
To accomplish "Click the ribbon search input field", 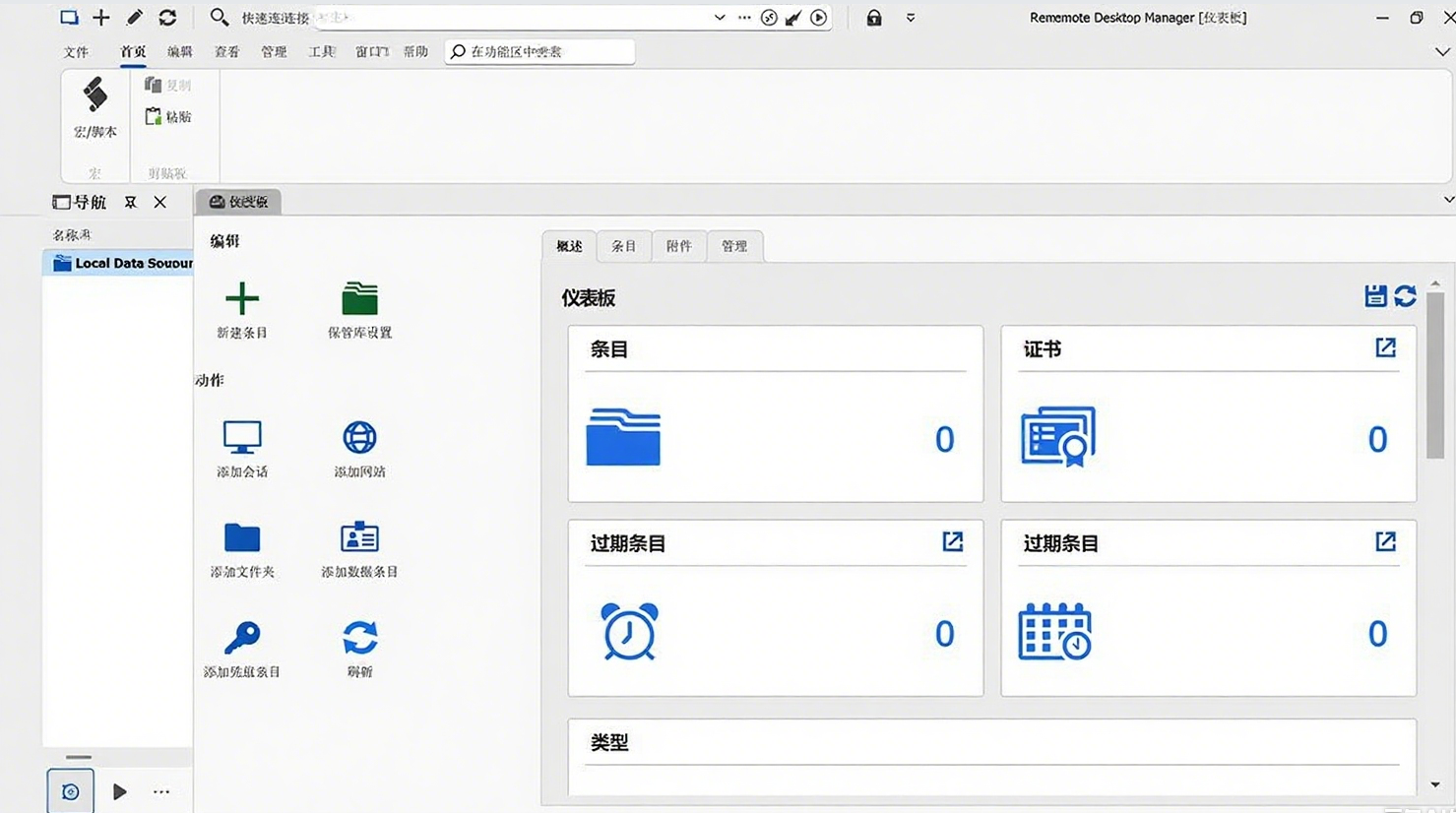I will point(539,52).
